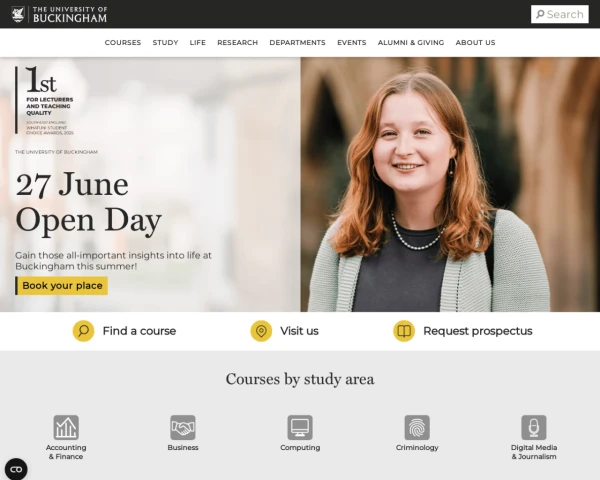Image resolution: width=600 pixels, height=480 pixels.
Task: Click the 'Gain those all-important insights' text
Action: click(x=113, y=261)
